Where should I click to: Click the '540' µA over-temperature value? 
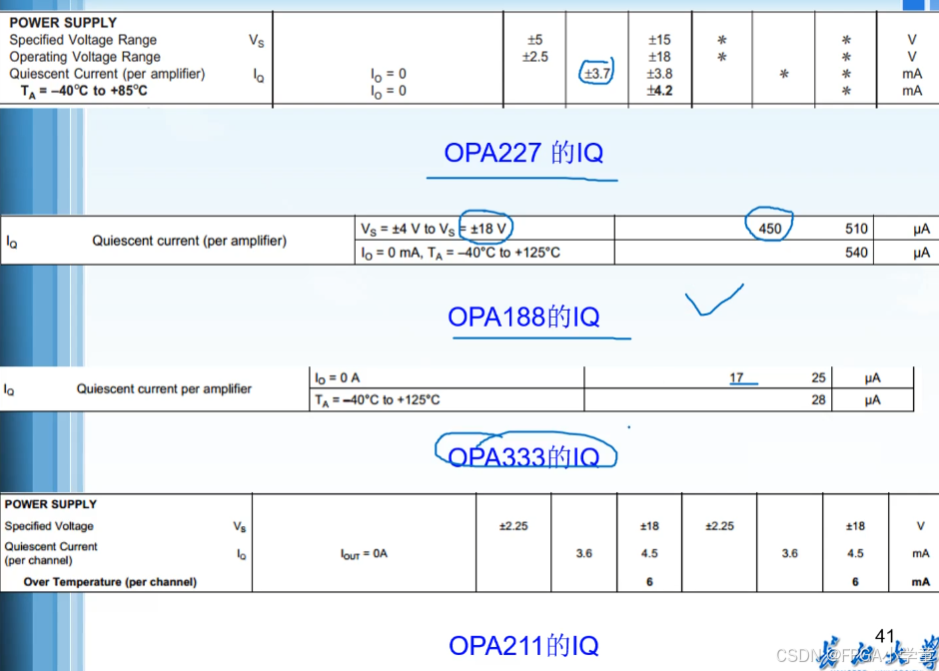coord(856,253)
